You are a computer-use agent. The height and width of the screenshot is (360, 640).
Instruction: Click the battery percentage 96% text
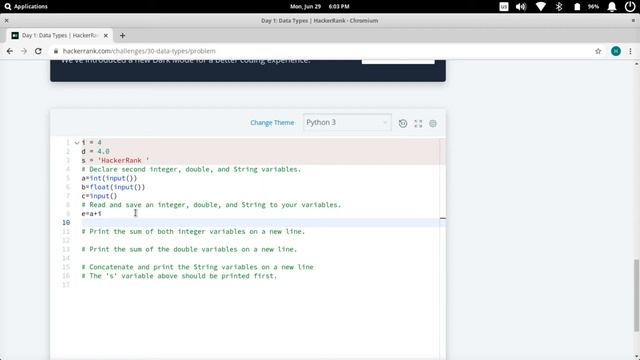[x=593, y=7]
